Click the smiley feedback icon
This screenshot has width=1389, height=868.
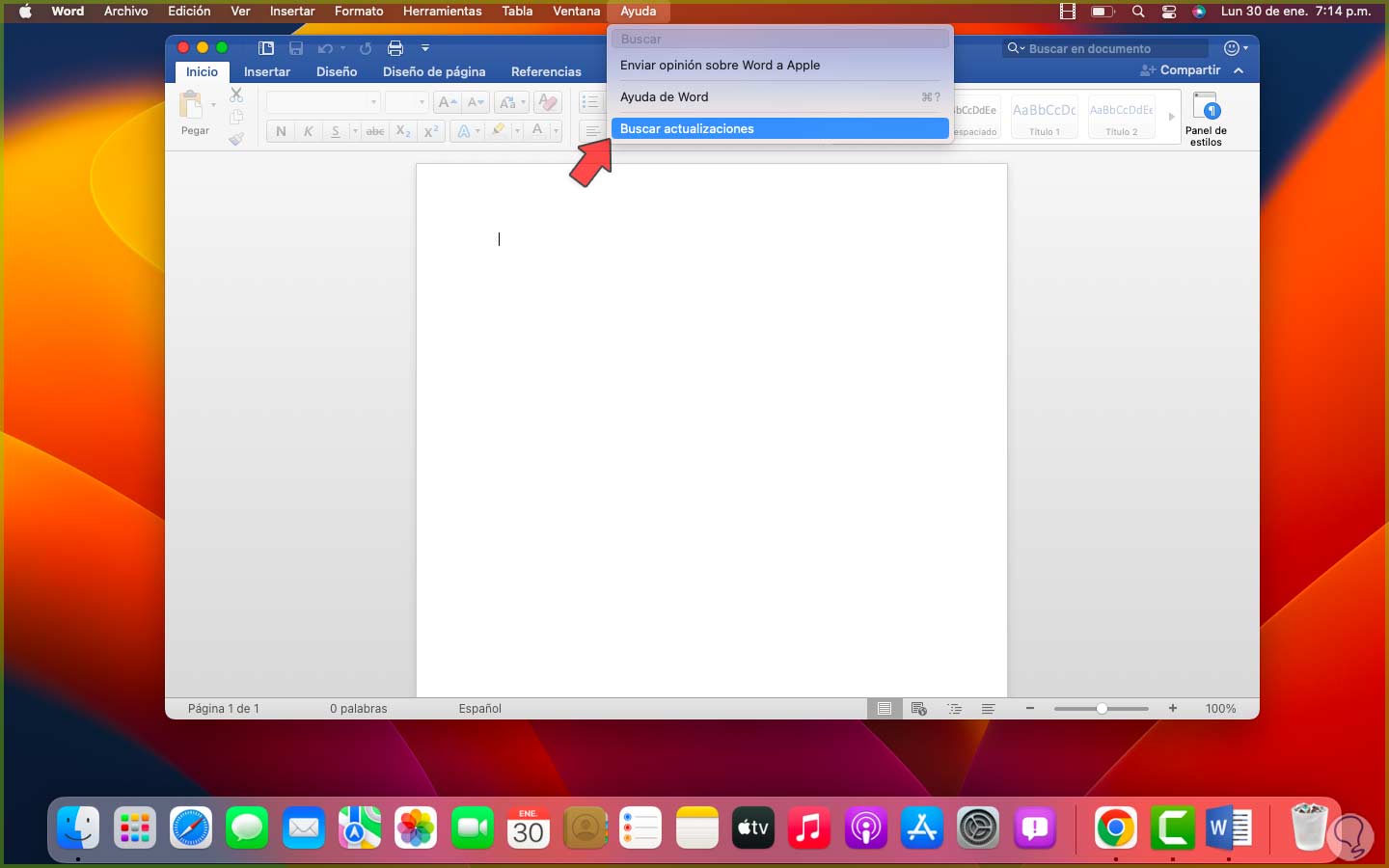1231,48
